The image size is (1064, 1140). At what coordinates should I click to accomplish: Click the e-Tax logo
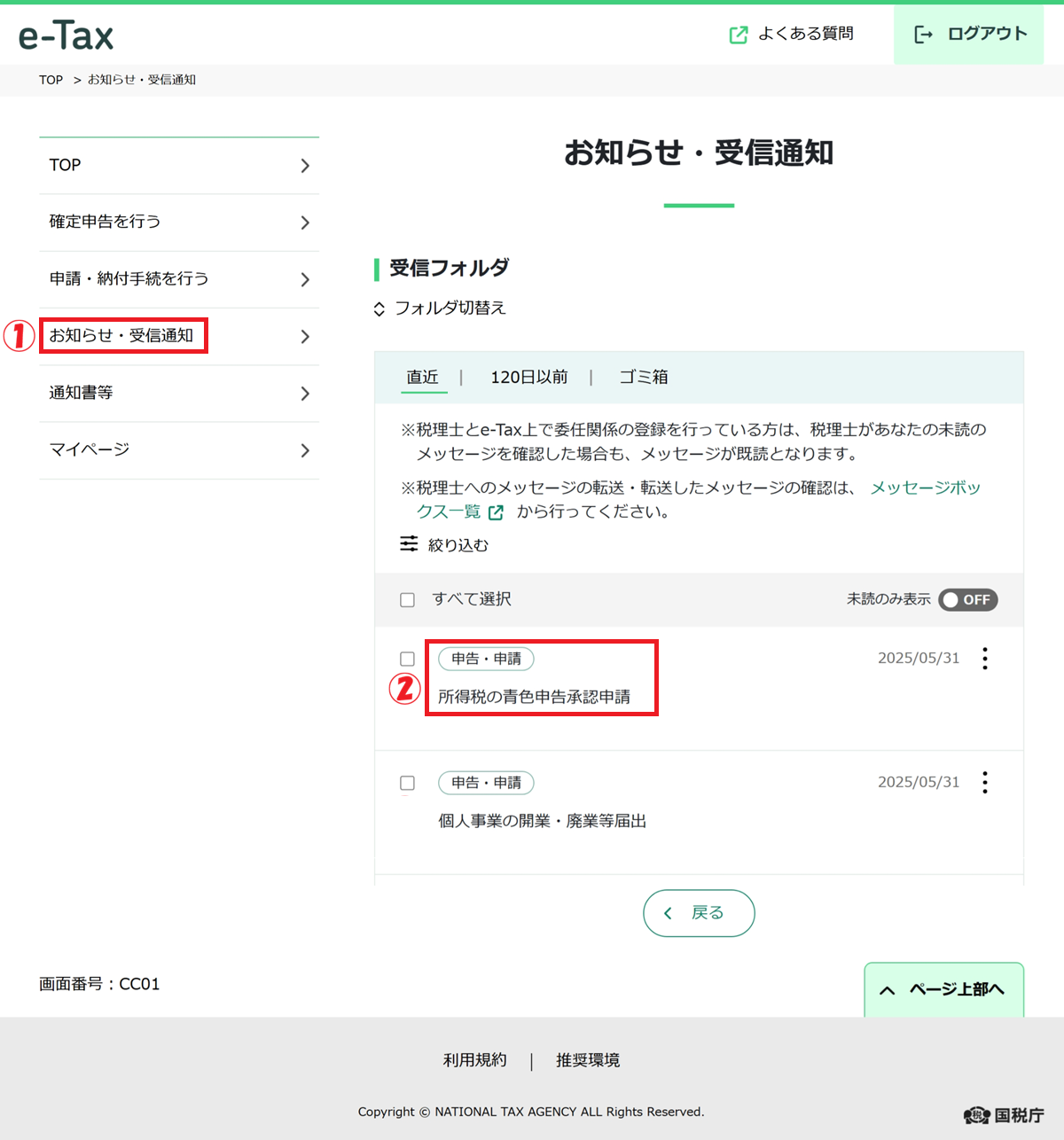(66, 35)
